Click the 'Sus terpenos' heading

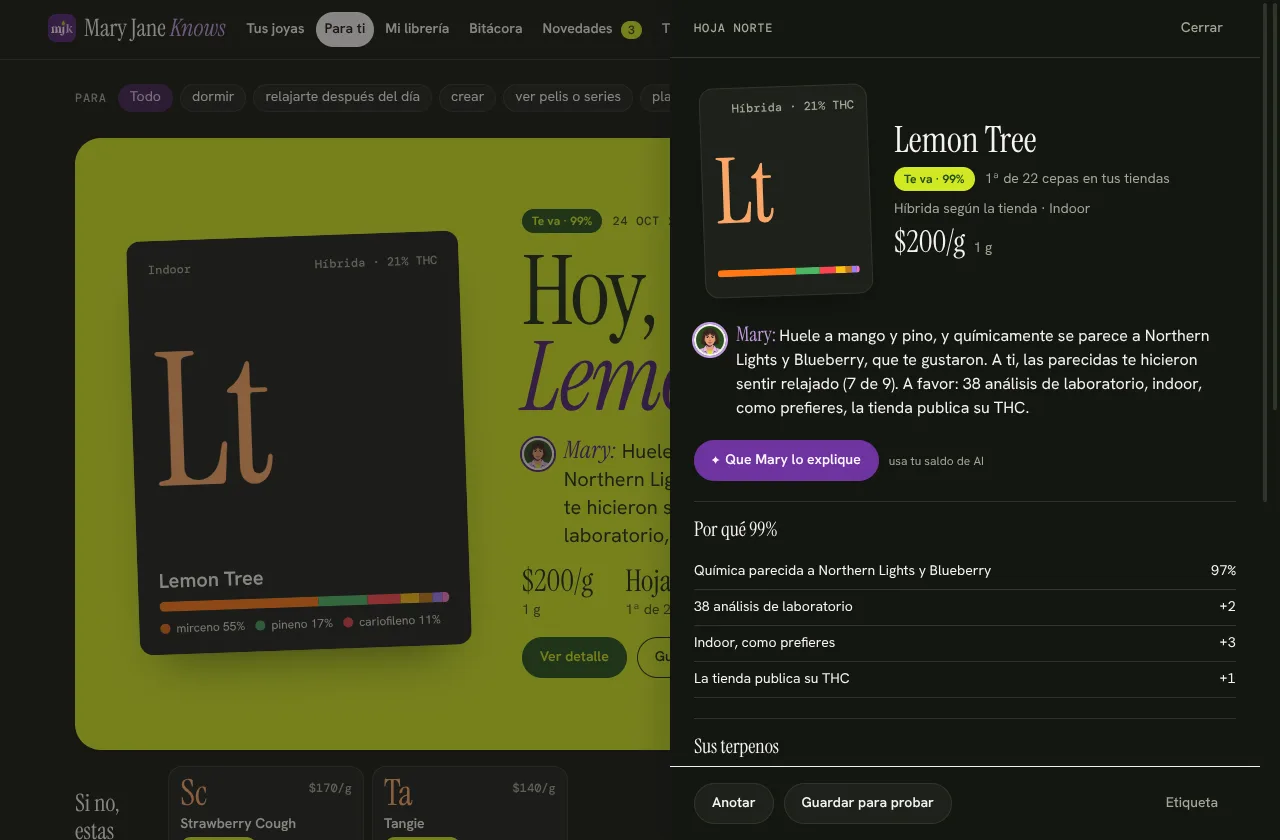736,747
